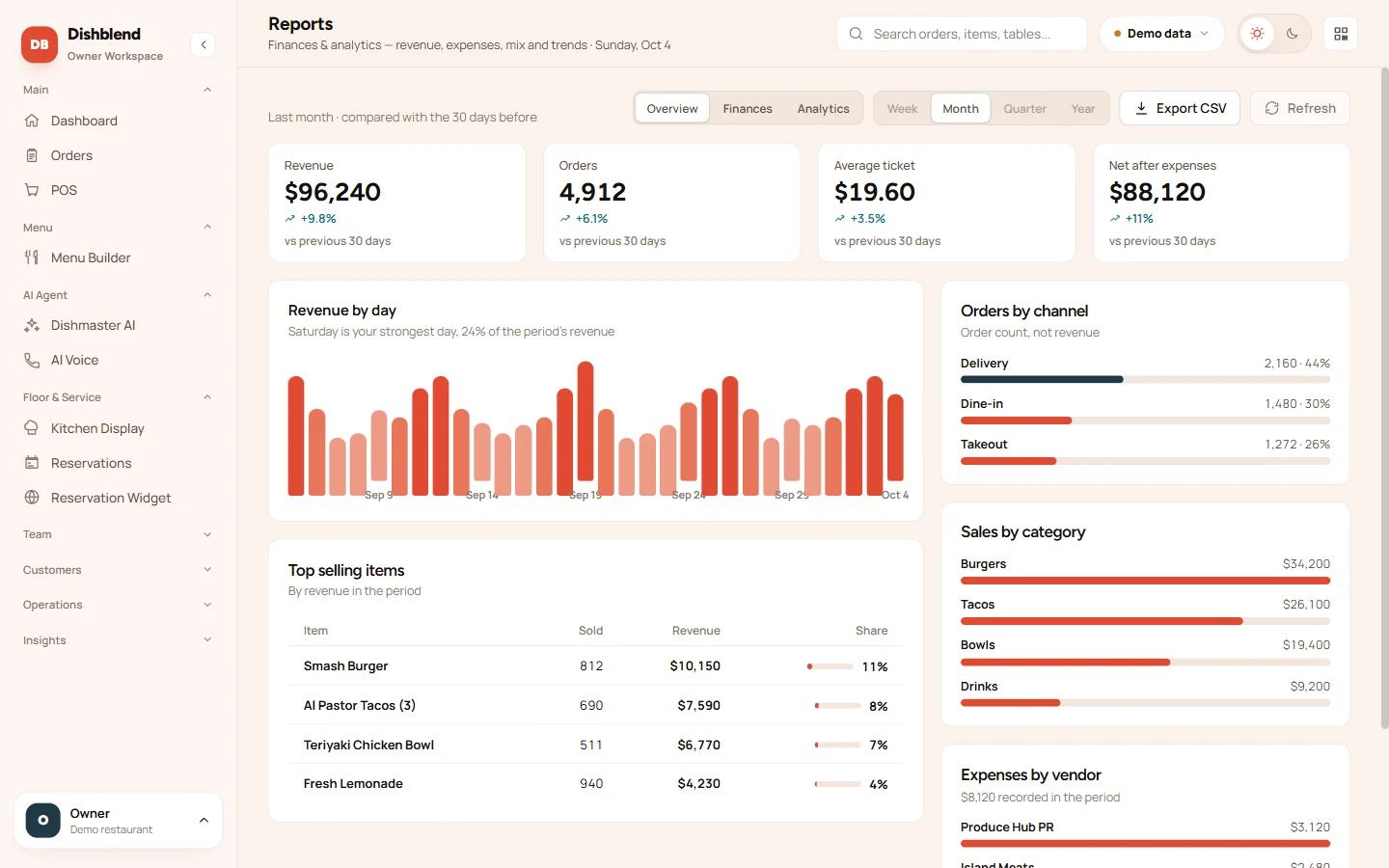
Task: Collapse the AI Agent section chevron
Action: (207, 295)
